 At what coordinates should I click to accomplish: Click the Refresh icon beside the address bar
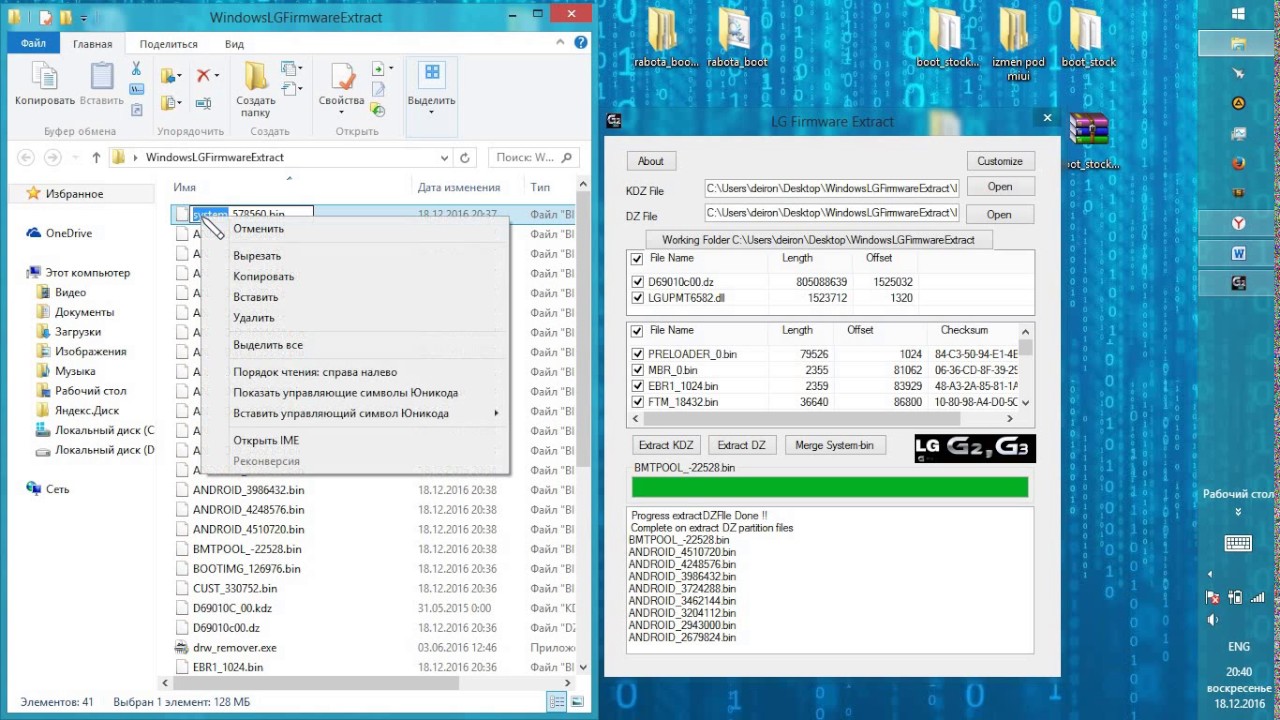pyautogui.click(x=465, y=158)
